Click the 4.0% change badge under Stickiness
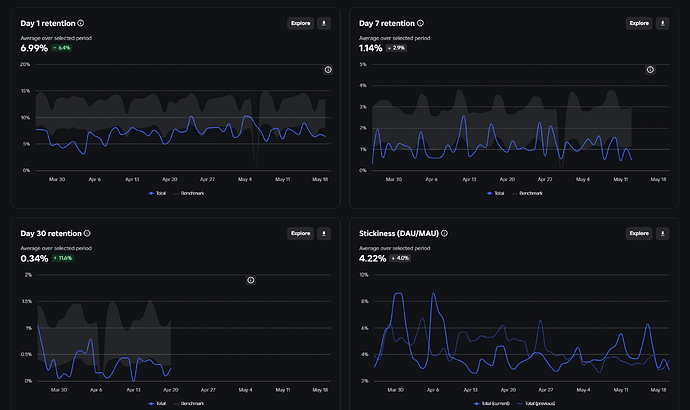Image resolution: width=690 pixels, height=410 pixels. [400, 258]
